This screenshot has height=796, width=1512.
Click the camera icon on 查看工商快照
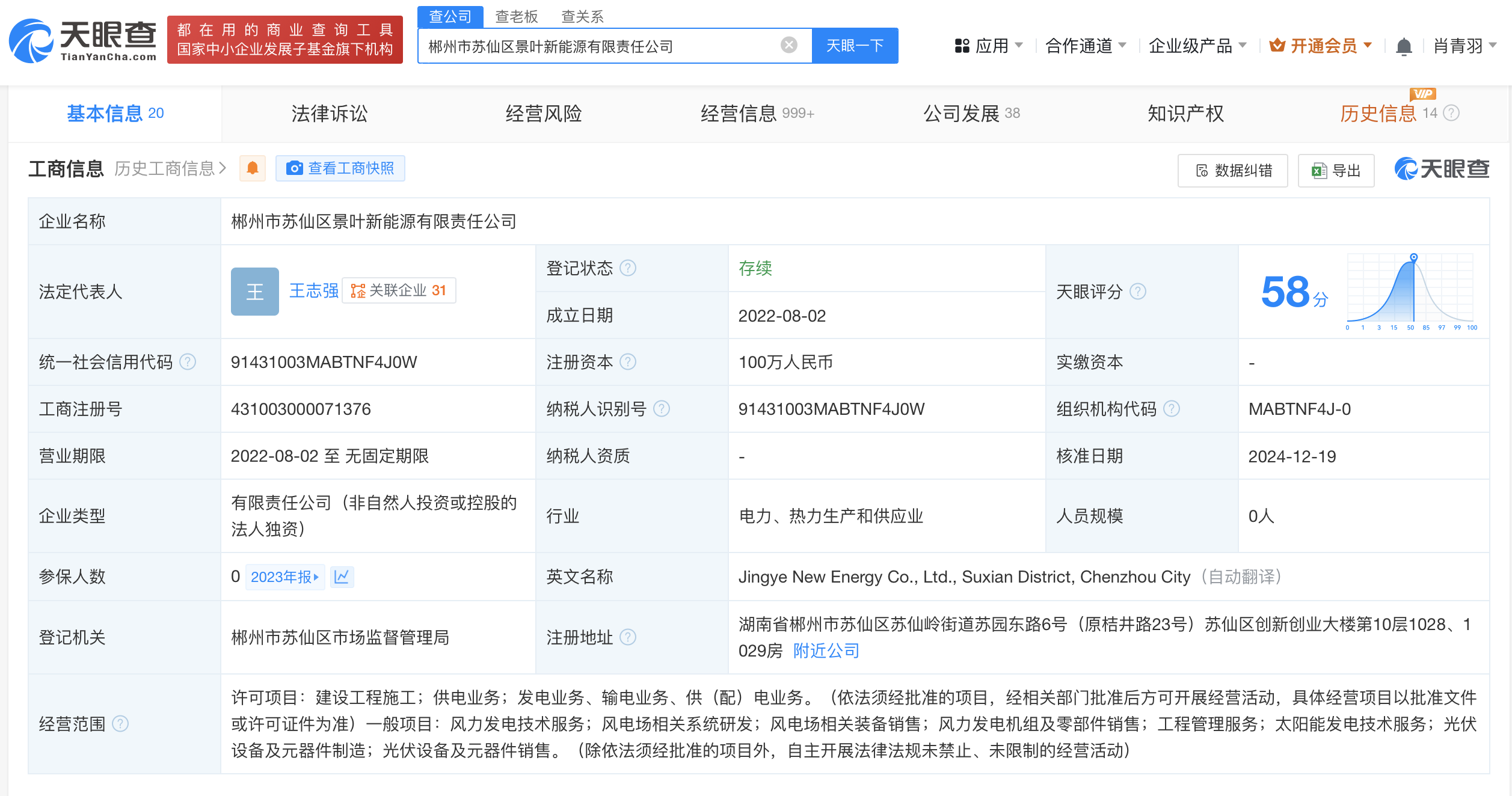click(294, 168)
